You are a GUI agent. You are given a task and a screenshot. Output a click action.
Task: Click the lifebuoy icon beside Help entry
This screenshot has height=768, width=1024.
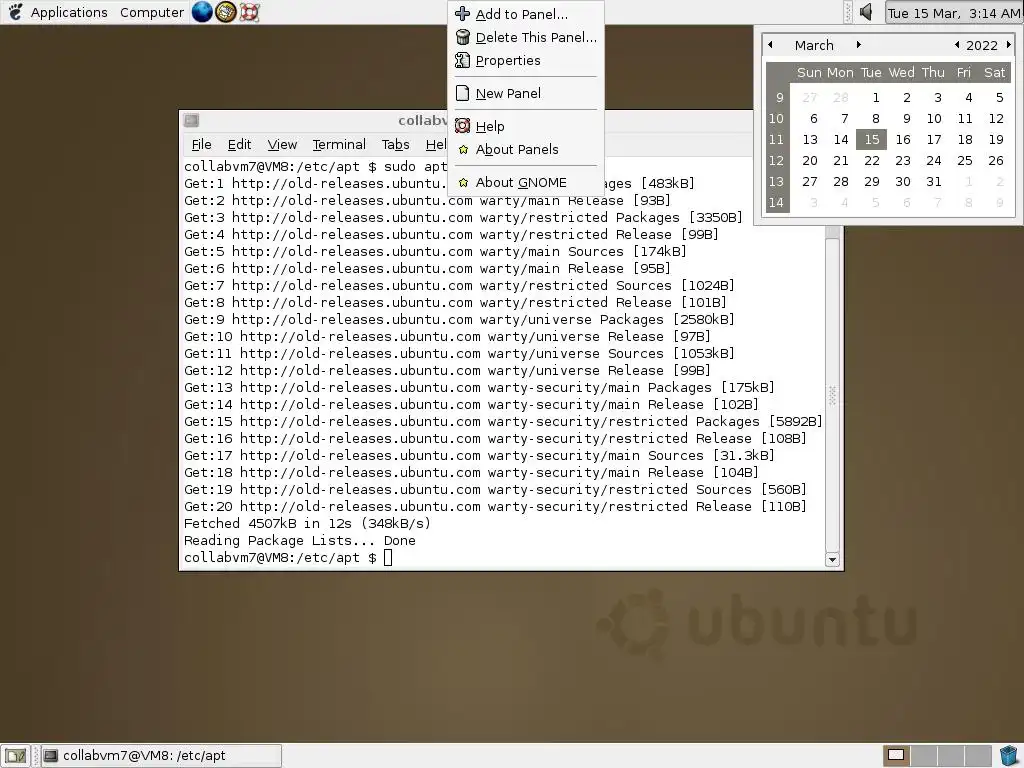462,125
